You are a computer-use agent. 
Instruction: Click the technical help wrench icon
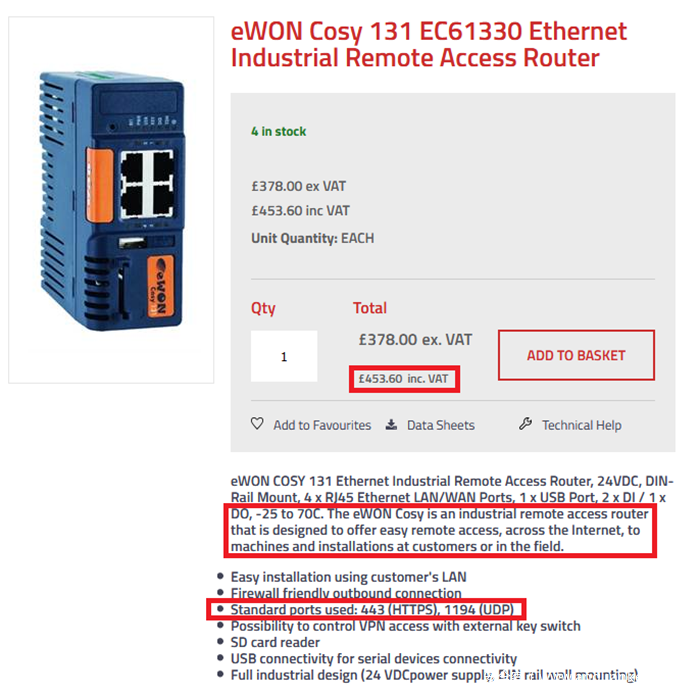click(x=525, y=424)
